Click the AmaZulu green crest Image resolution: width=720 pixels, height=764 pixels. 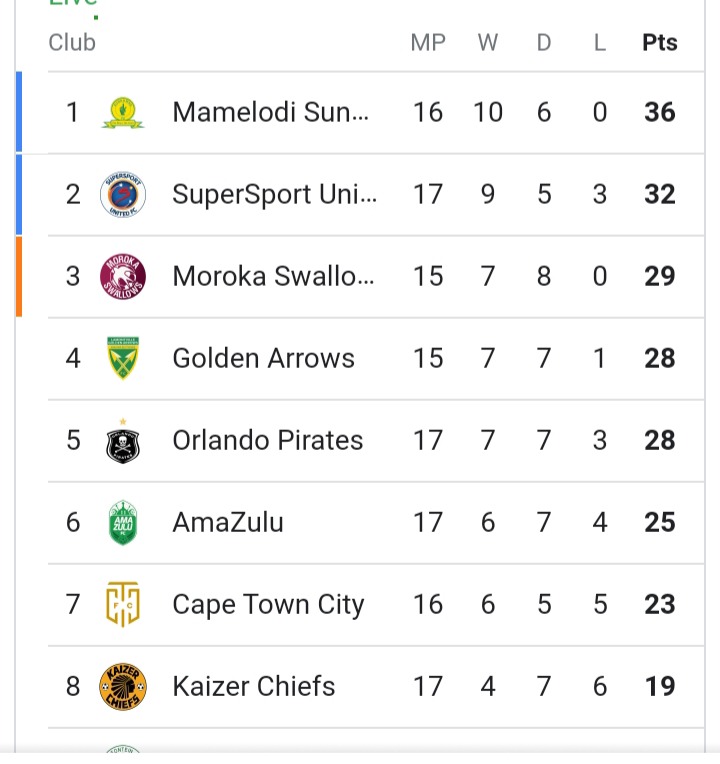click(123, 522)
